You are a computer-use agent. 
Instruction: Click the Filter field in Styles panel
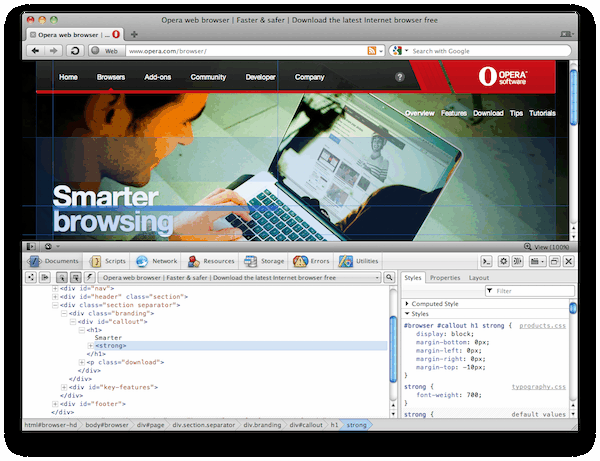click(x=530, y=291)
